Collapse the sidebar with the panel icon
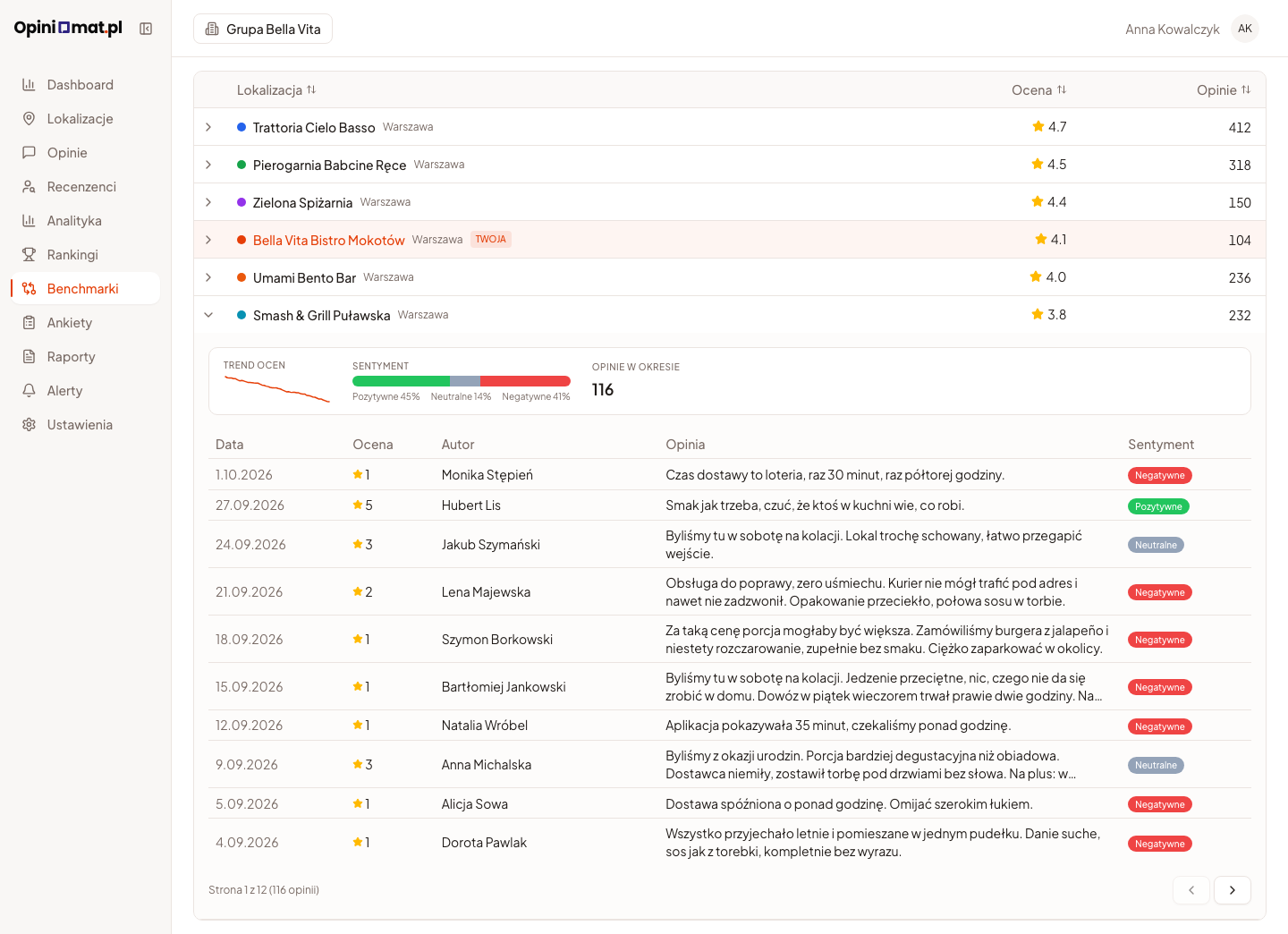 (x=146, y=29)
